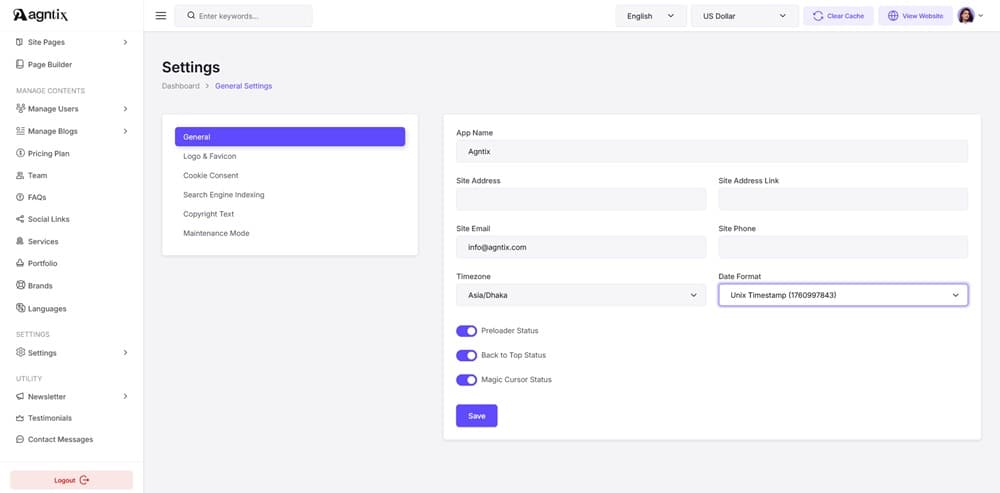Click the Pricing Plan sidebar icon

click(20, 153)
